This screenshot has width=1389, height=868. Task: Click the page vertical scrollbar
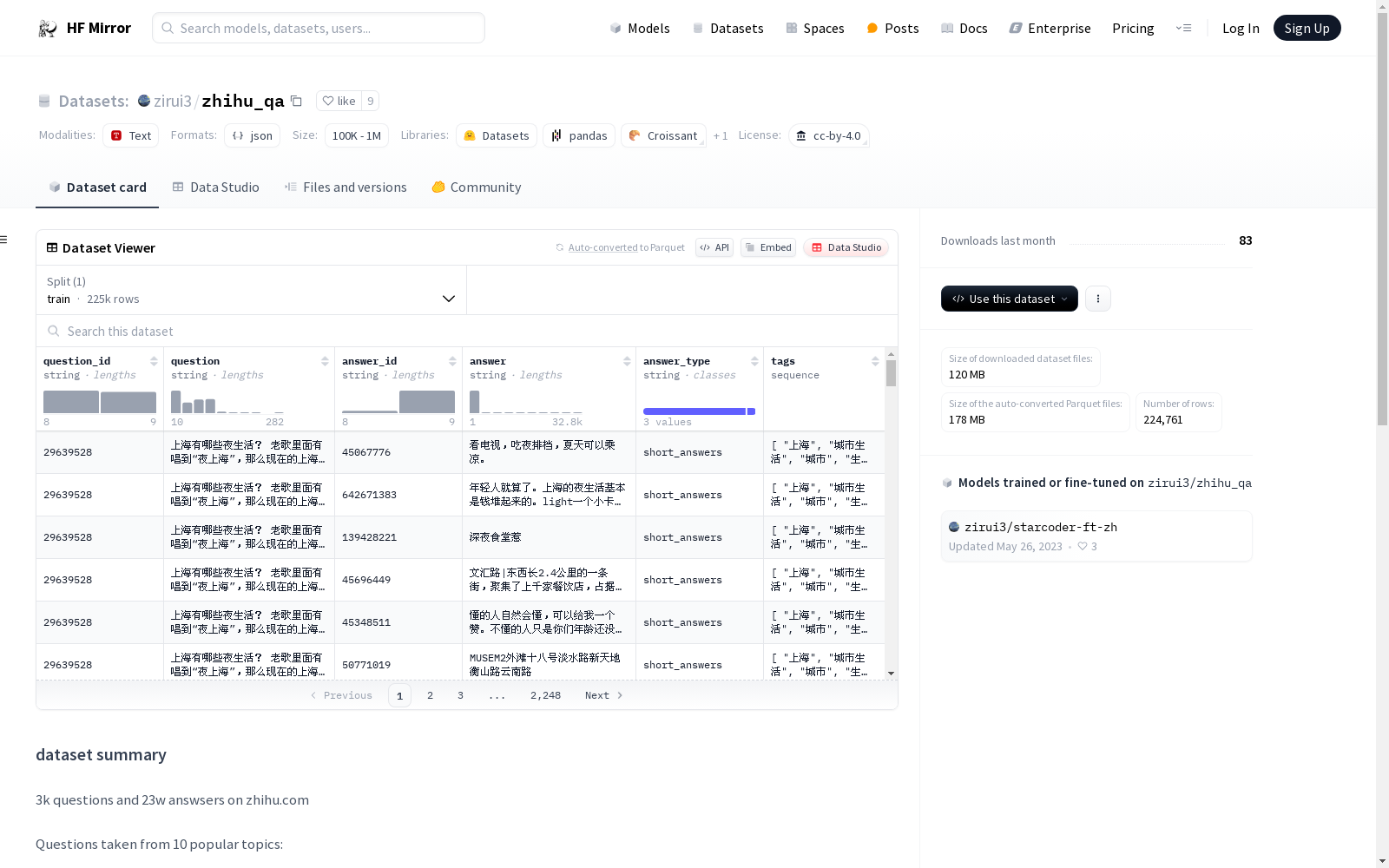click(1382, 217)
